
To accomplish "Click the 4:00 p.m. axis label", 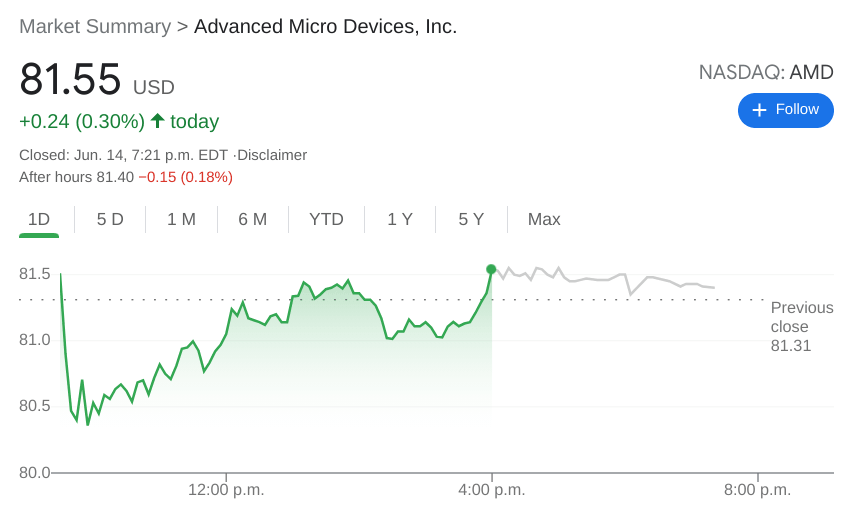I will point(492,490).
